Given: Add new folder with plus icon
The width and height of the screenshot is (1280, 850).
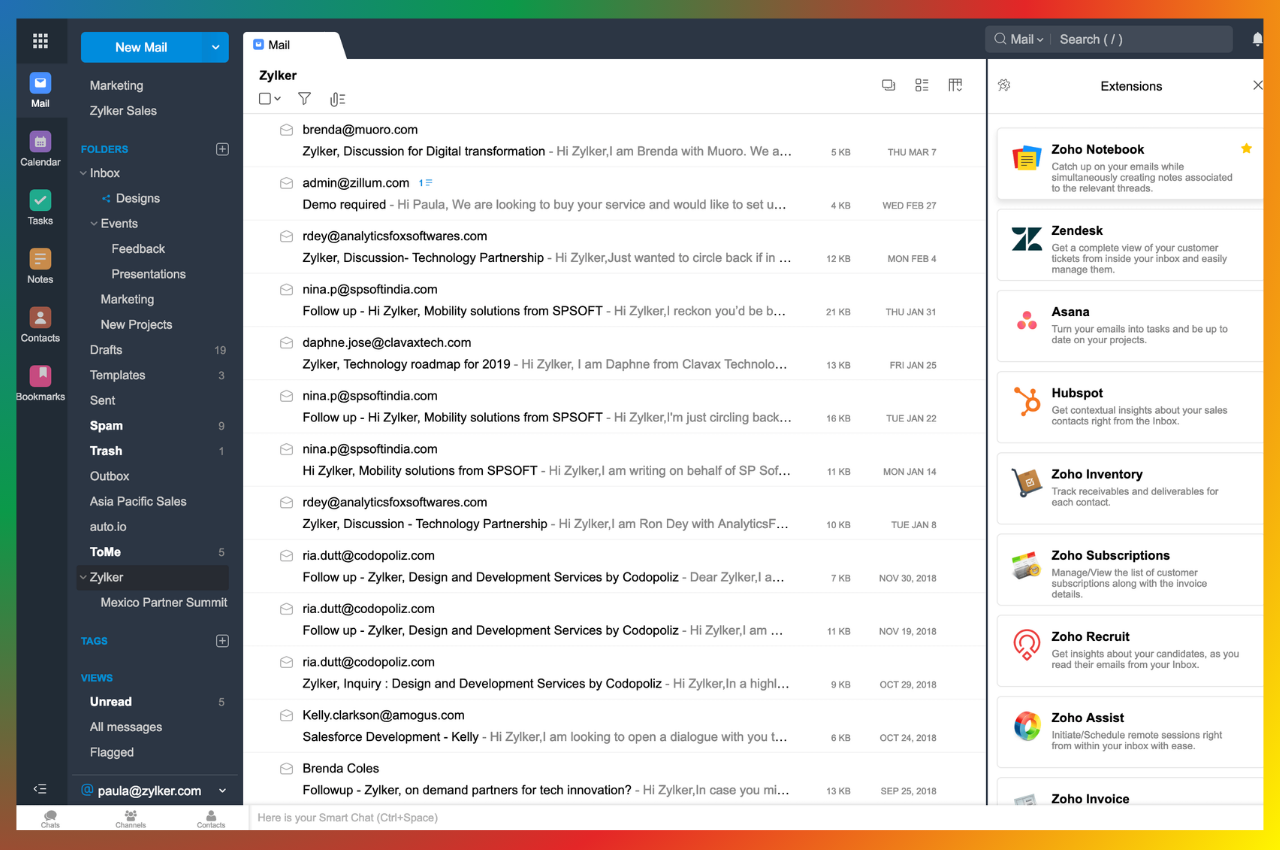Looking at the screenshot, I should [222, 149].
